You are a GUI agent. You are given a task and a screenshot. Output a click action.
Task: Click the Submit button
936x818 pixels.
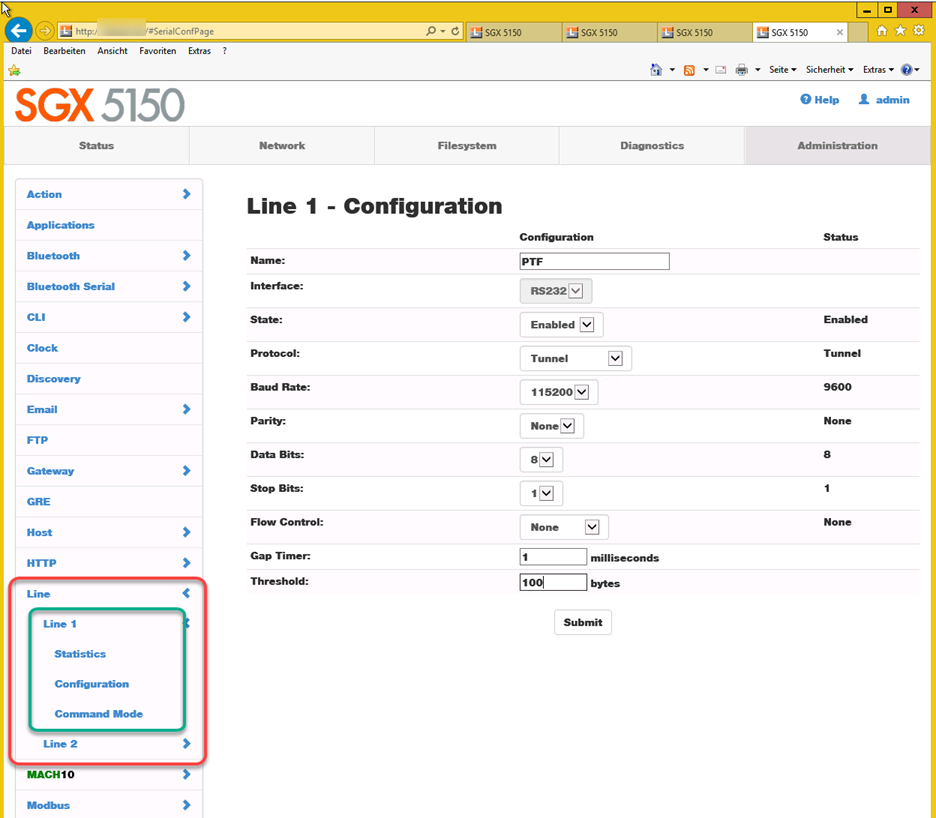pos(583,622)
